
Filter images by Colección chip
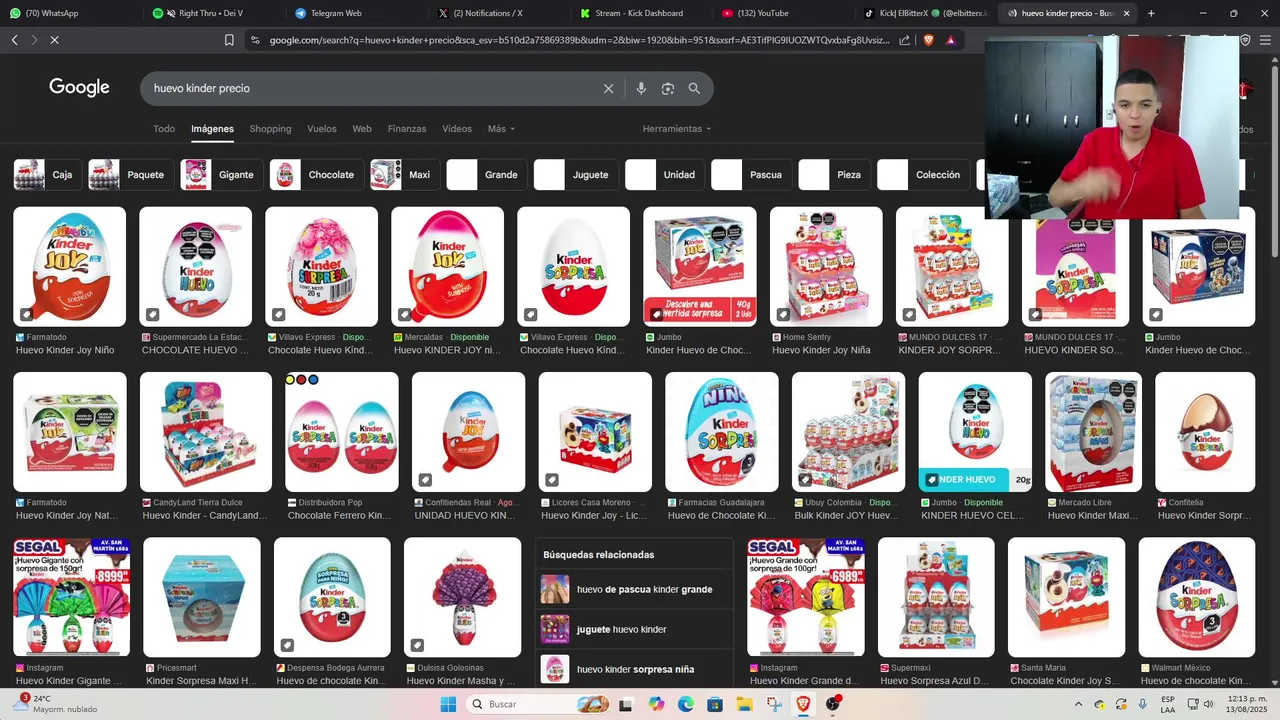tap(923, 175)
